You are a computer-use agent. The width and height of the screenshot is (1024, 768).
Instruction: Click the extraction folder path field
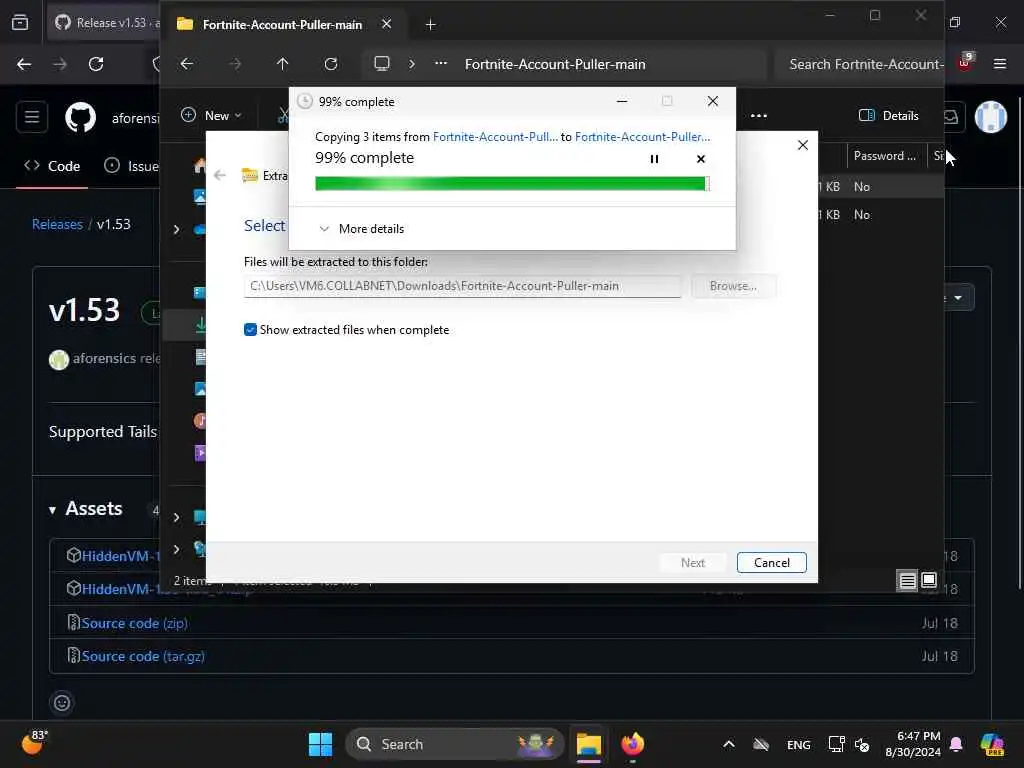click(462, 286)
